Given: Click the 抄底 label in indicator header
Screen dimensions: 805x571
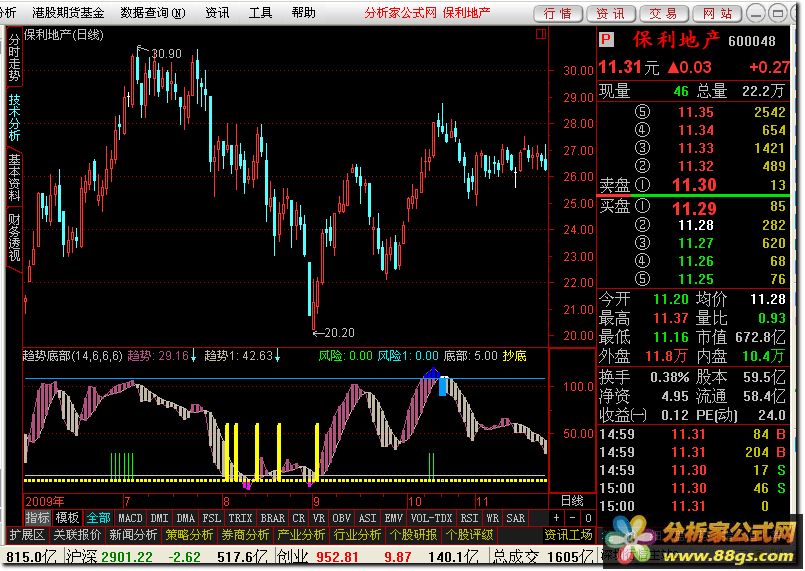Looking at the screenshot, I should [x=514, y=355].
